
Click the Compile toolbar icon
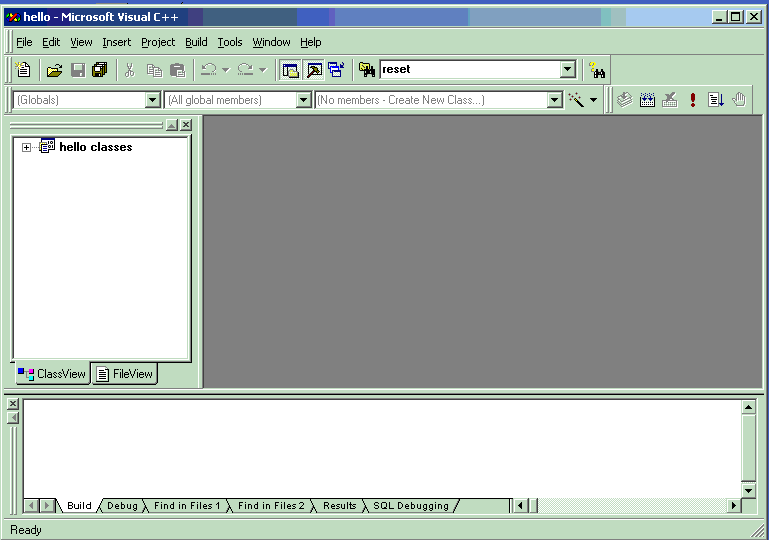point(625,100)
